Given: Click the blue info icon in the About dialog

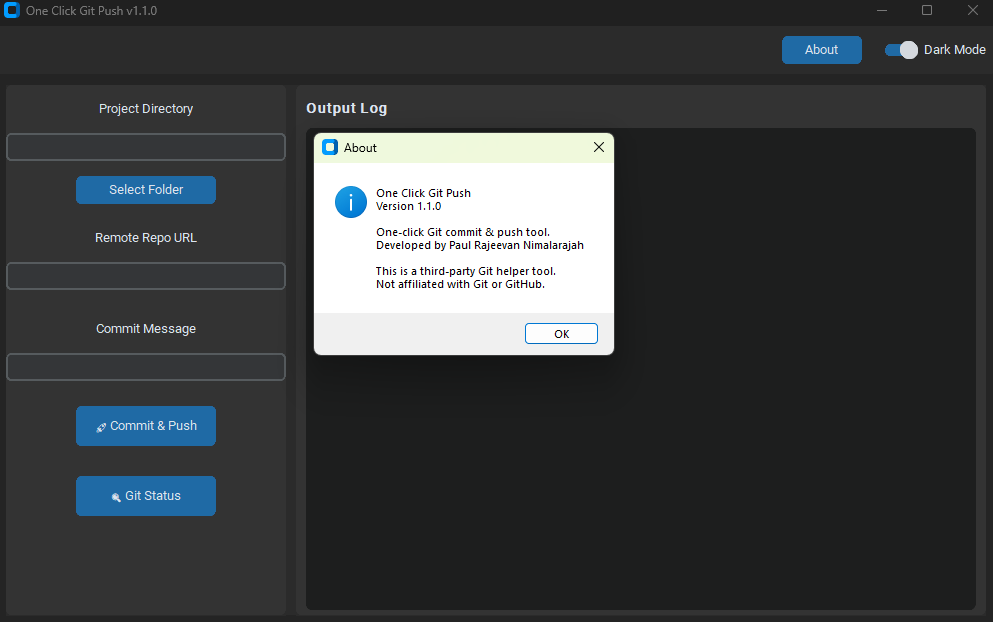Looking at the screenshot, I should tap(351, 202).
